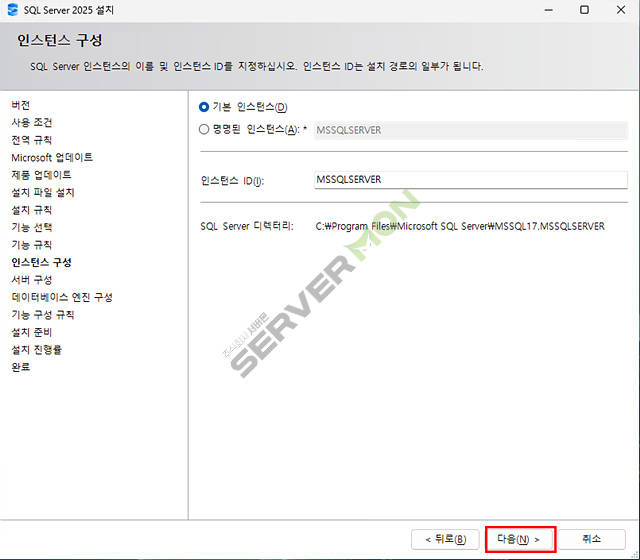Screen dimensions: 640x560
Task: Select 기능 선택 step in sidebar
Action: tap(32, 227)
